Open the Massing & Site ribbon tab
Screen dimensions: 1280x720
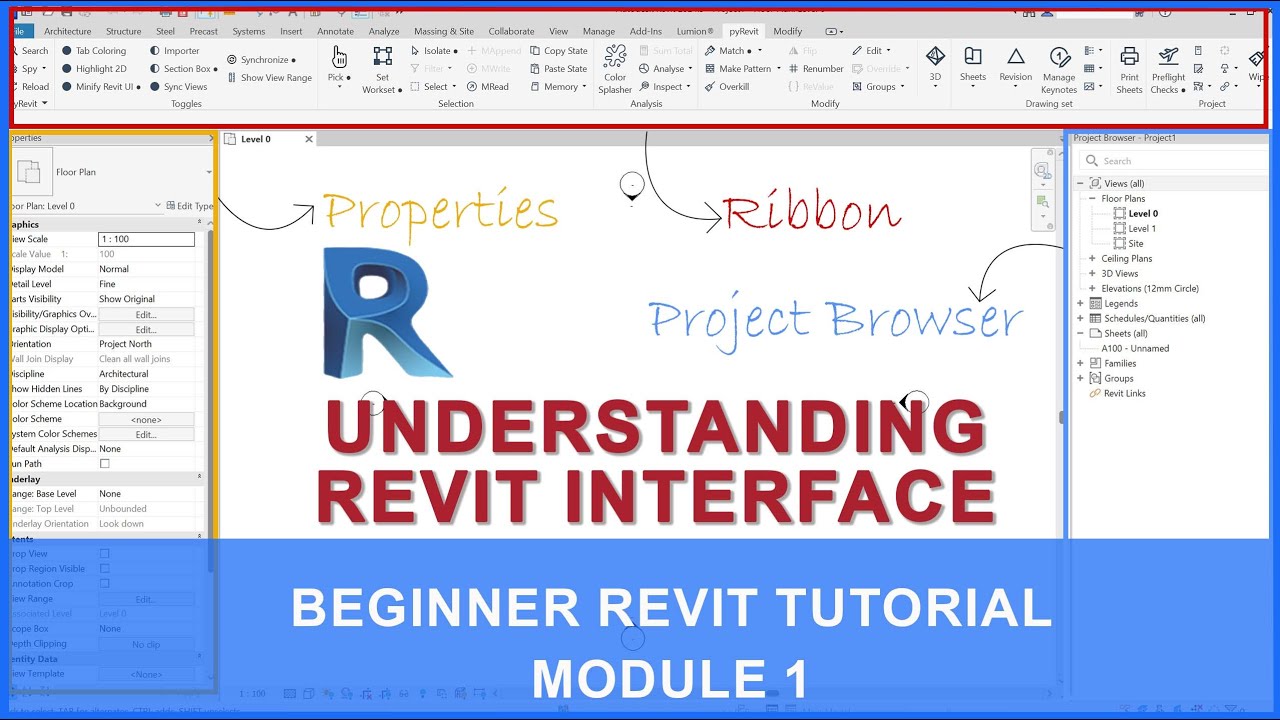pyautogui.click(x=444, y=31)
